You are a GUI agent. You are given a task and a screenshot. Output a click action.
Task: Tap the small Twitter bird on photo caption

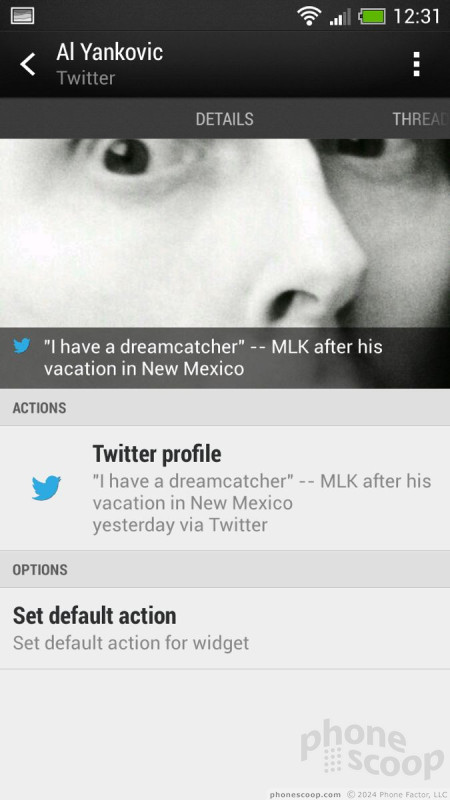[x=22, y=346]
